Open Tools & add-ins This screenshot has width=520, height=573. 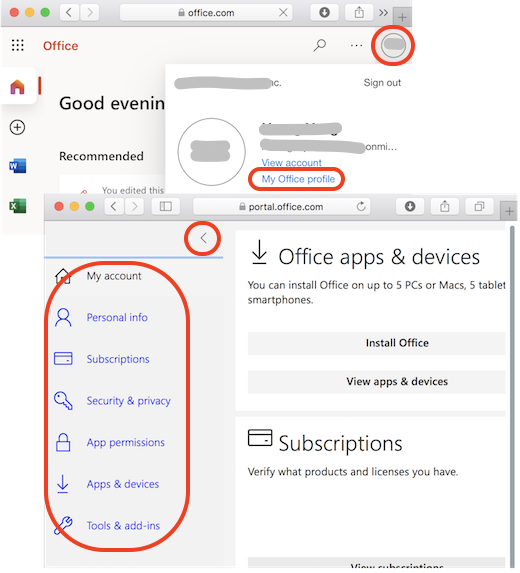click(123, 526)
